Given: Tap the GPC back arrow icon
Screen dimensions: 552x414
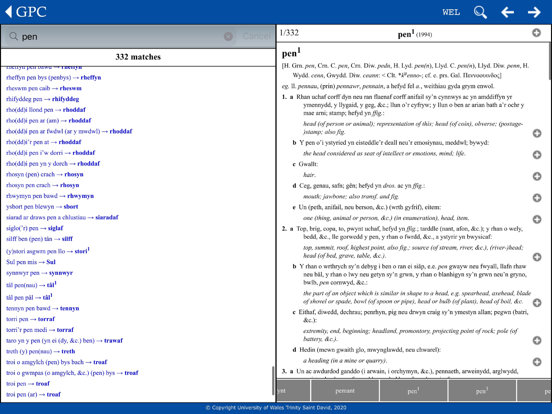Looking at the screenshot, I should (x=8, y=12).
